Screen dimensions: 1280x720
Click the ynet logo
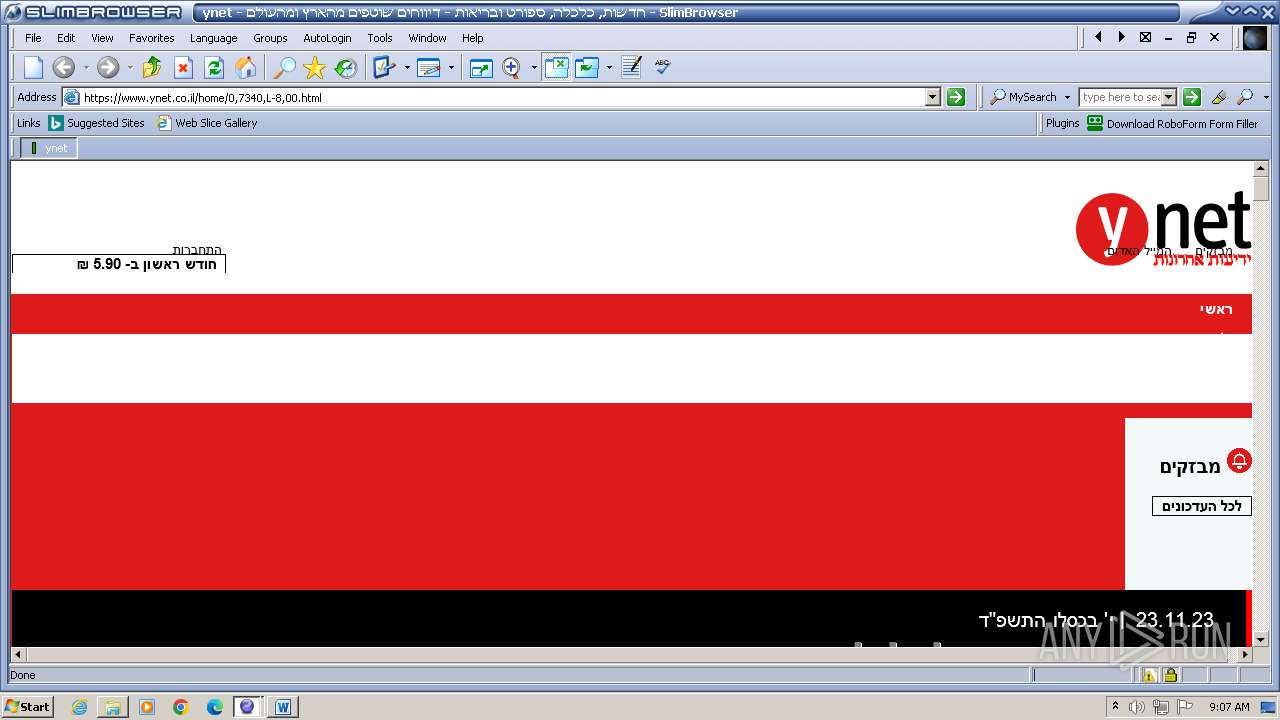pos(1163,228)
